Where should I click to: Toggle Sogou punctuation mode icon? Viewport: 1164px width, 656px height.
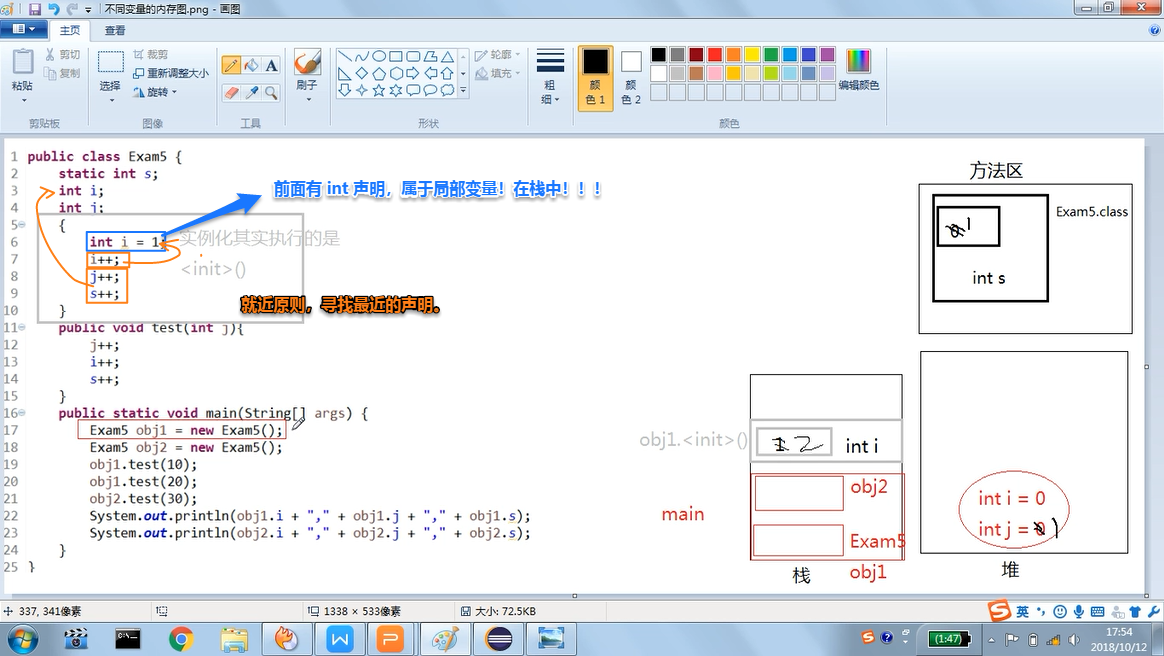point(1041,611)
